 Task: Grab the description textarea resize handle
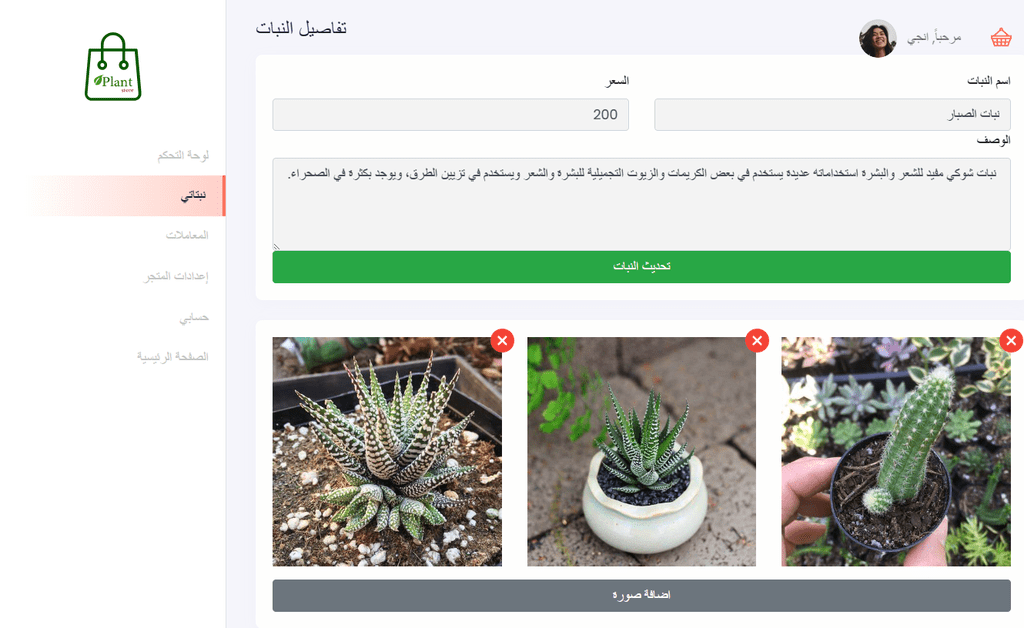277,246
